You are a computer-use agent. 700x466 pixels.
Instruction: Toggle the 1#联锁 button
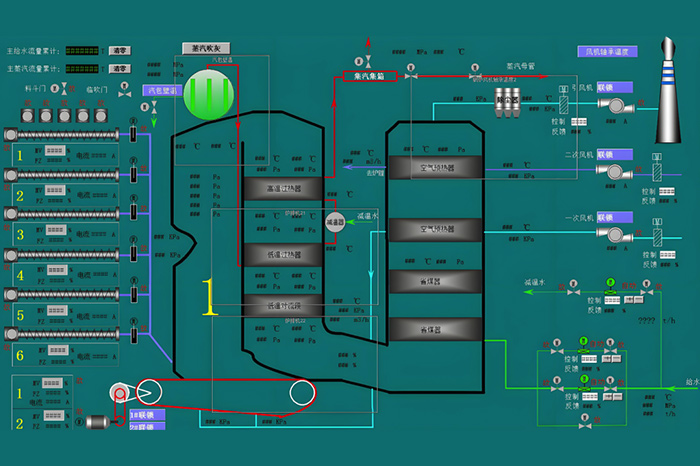click(146, 413)
